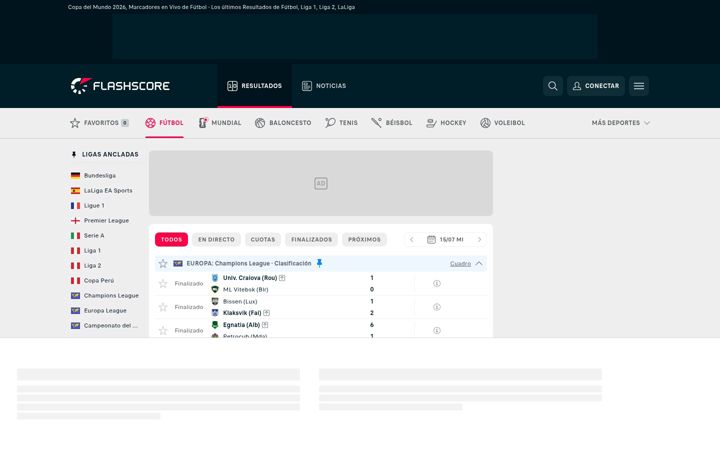Select the Baloncesto sport tab

pos(283,123)
